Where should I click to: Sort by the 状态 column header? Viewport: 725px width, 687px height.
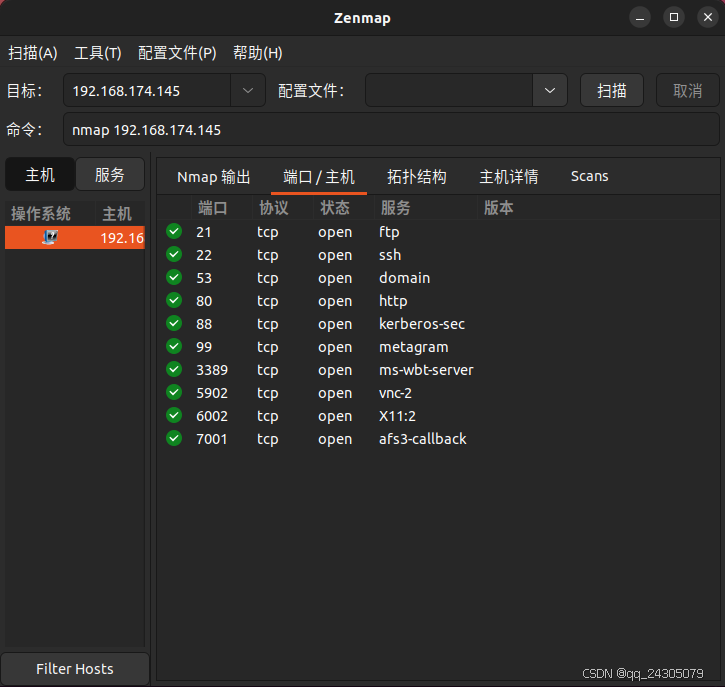tap(344, 208)
